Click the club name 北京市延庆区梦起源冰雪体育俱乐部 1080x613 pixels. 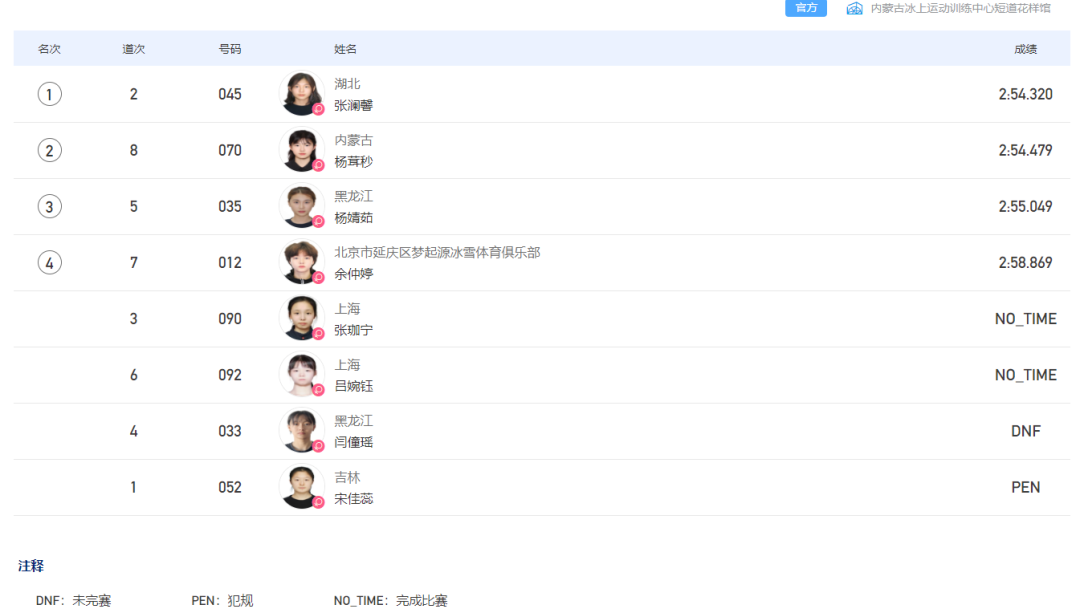click(x=437, y=253)
